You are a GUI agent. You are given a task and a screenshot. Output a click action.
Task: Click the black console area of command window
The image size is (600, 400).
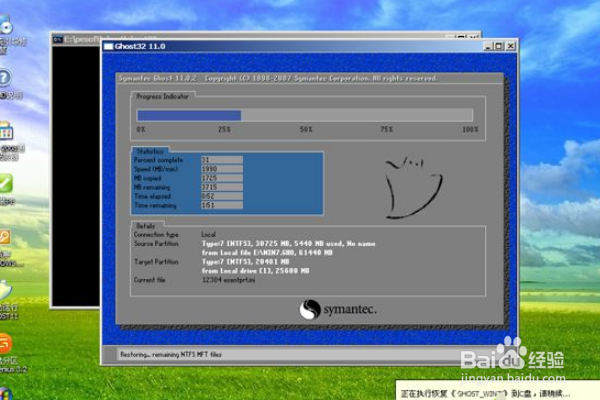pos(76,176)
